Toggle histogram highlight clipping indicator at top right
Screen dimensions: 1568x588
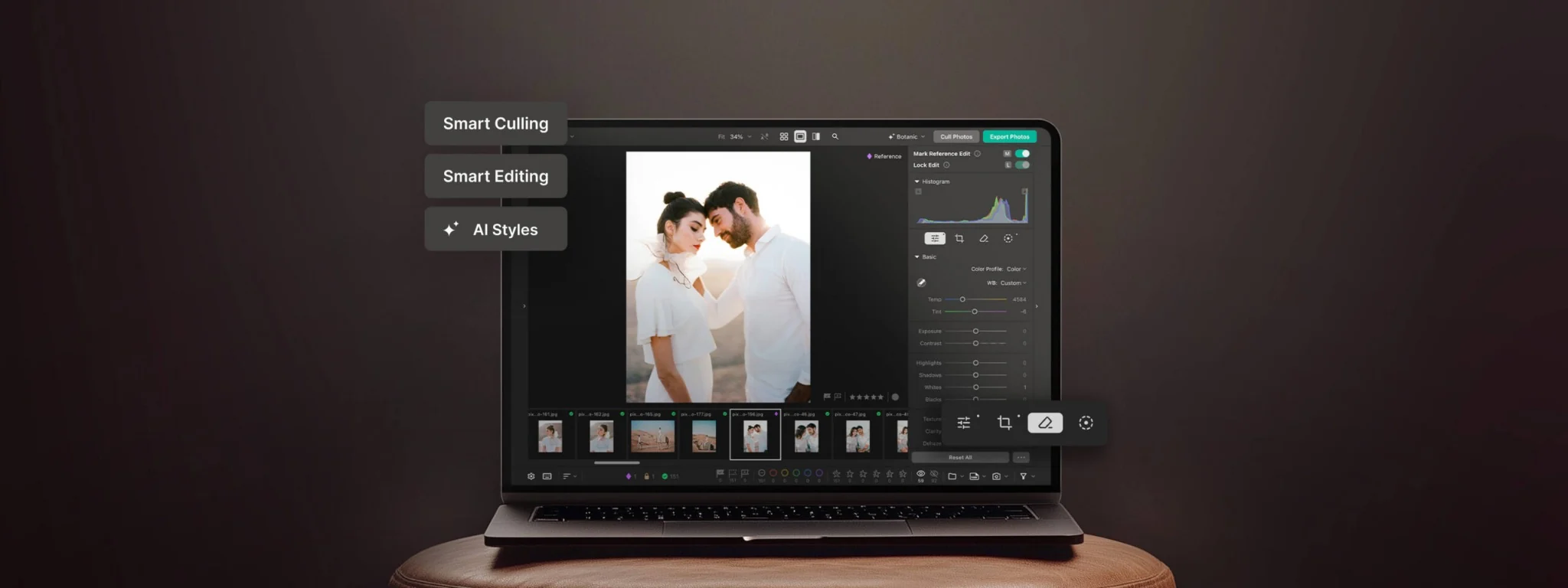click(1024, 191)
